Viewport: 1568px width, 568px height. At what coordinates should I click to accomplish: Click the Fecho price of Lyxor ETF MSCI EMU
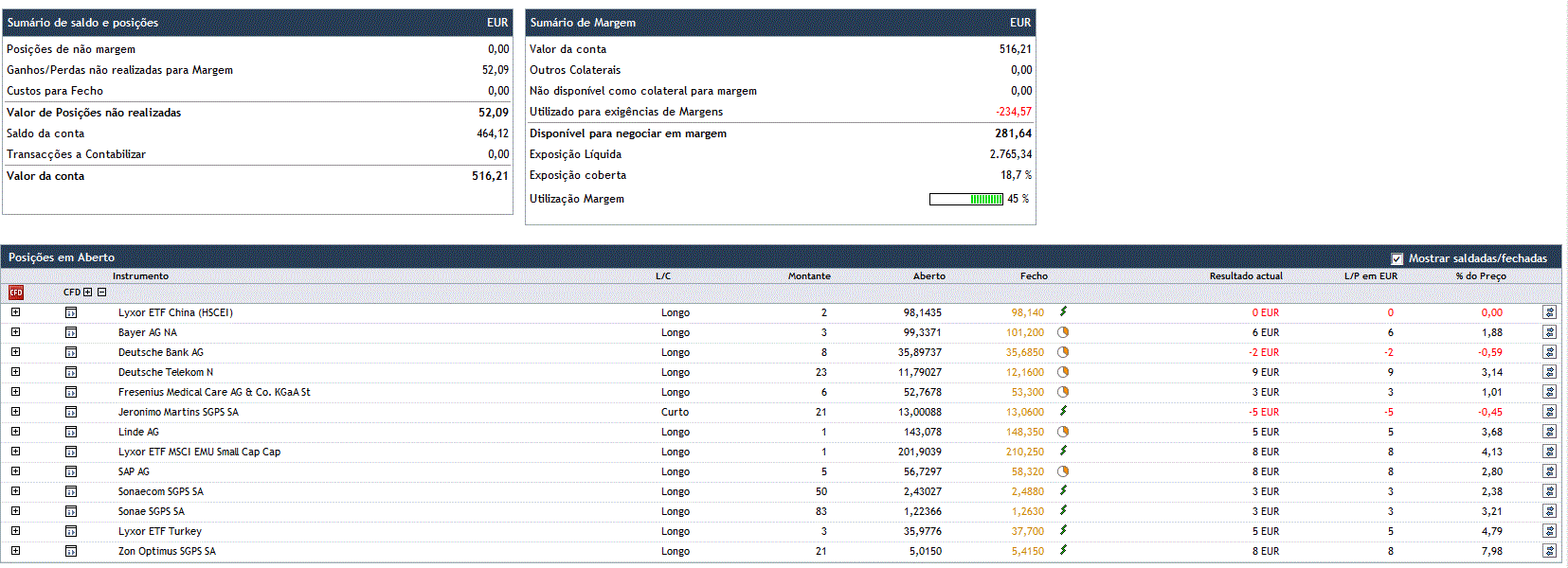1024,452
